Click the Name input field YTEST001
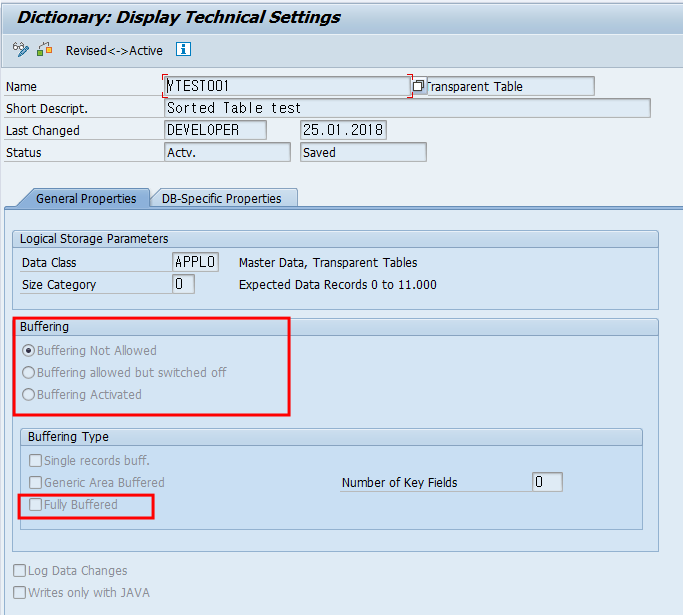This screenshot has height=615, width=683. click(287, 86)
